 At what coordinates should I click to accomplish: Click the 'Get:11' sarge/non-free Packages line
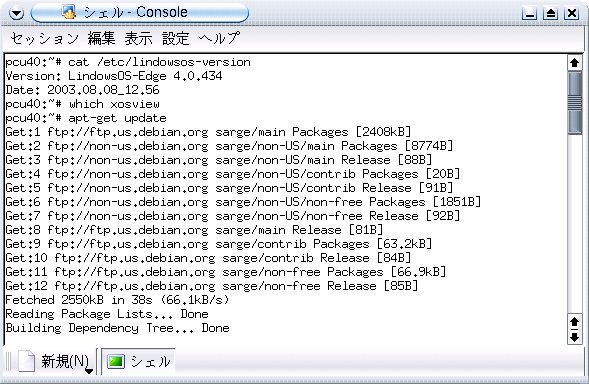click(x=226, y=272)
